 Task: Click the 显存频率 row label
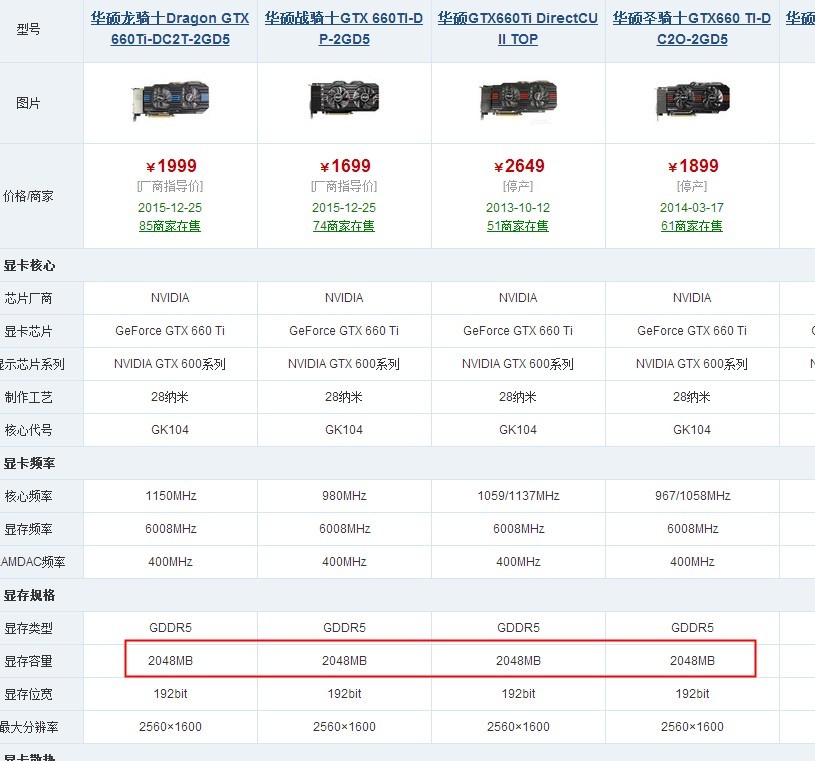pos(28,529)
